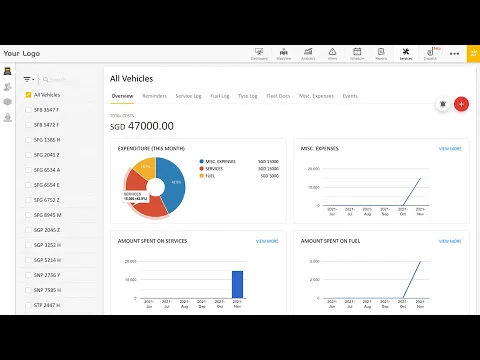This screenshot has width=480, height=360.
Task: Check the SFG 2045 Z vehicle checkbox
Action: coord(28,155)
